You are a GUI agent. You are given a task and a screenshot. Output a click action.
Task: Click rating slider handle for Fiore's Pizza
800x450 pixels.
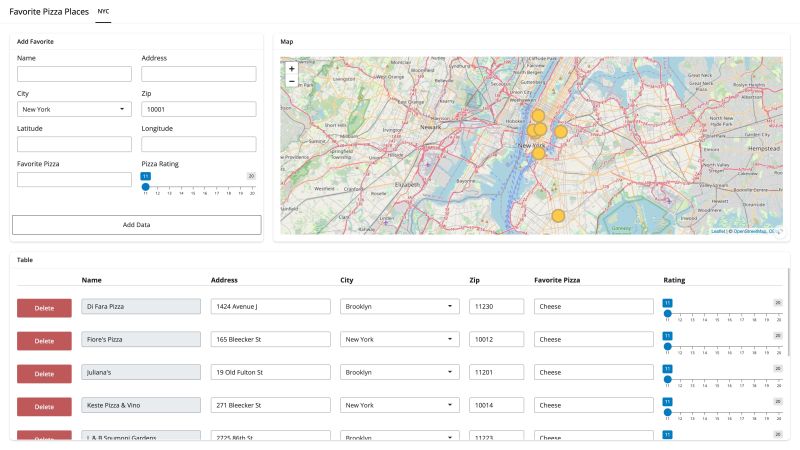pos(667,346)
